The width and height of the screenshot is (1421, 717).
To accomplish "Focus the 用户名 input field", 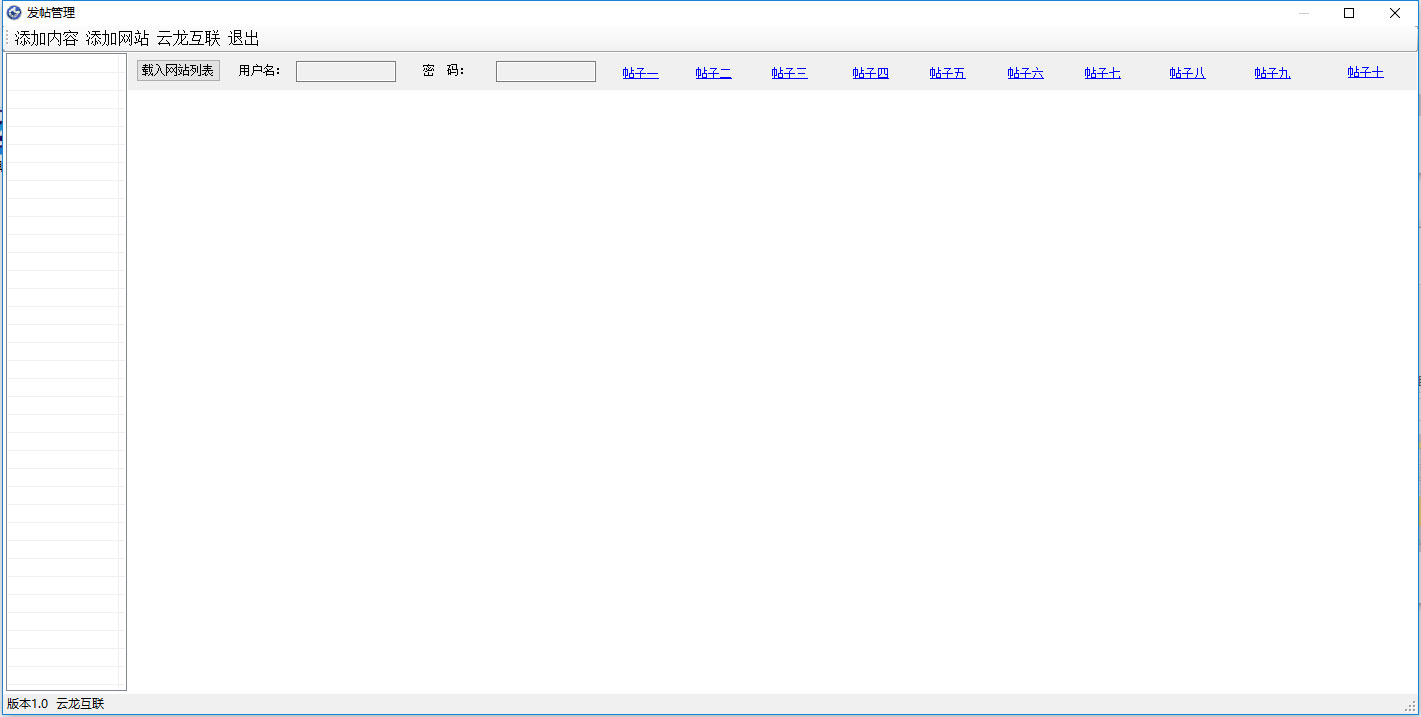I will 345,72.
